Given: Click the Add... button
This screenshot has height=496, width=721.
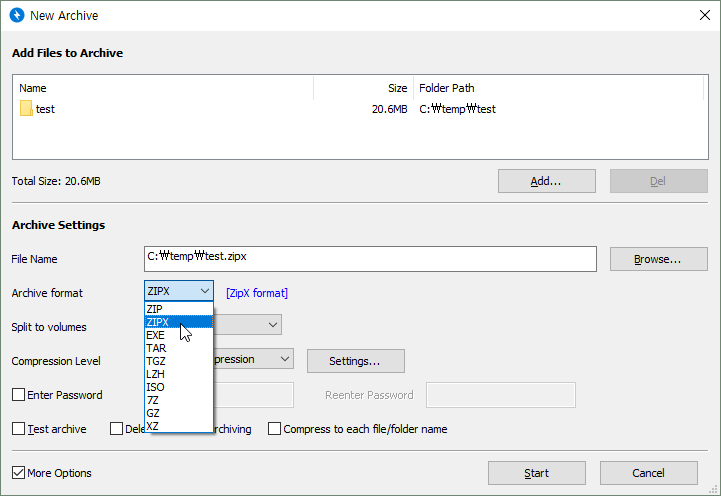Looking at the screenshot, I should click(546, 181).
